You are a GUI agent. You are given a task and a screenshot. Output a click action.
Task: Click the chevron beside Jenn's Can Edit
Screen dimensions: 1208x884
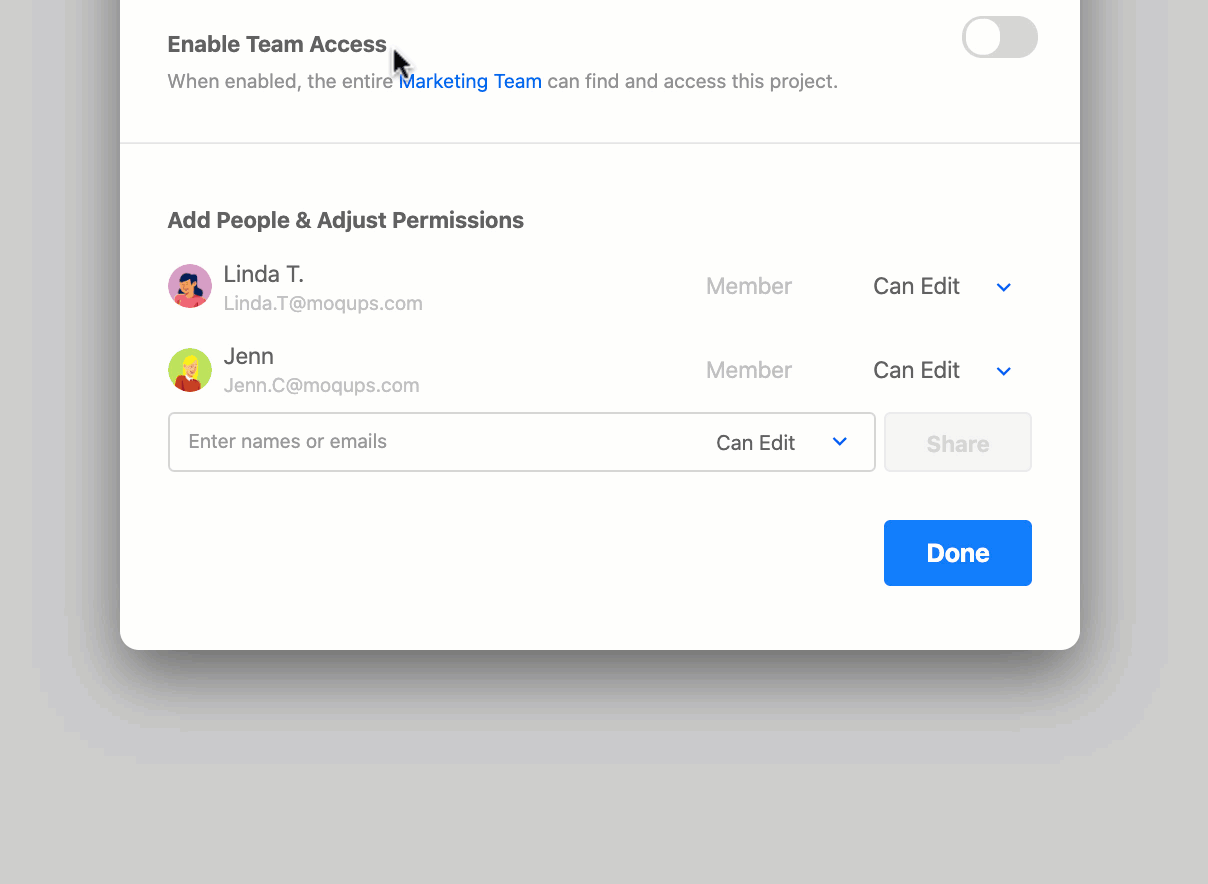pyautogui.click(x=1003, y=371)
